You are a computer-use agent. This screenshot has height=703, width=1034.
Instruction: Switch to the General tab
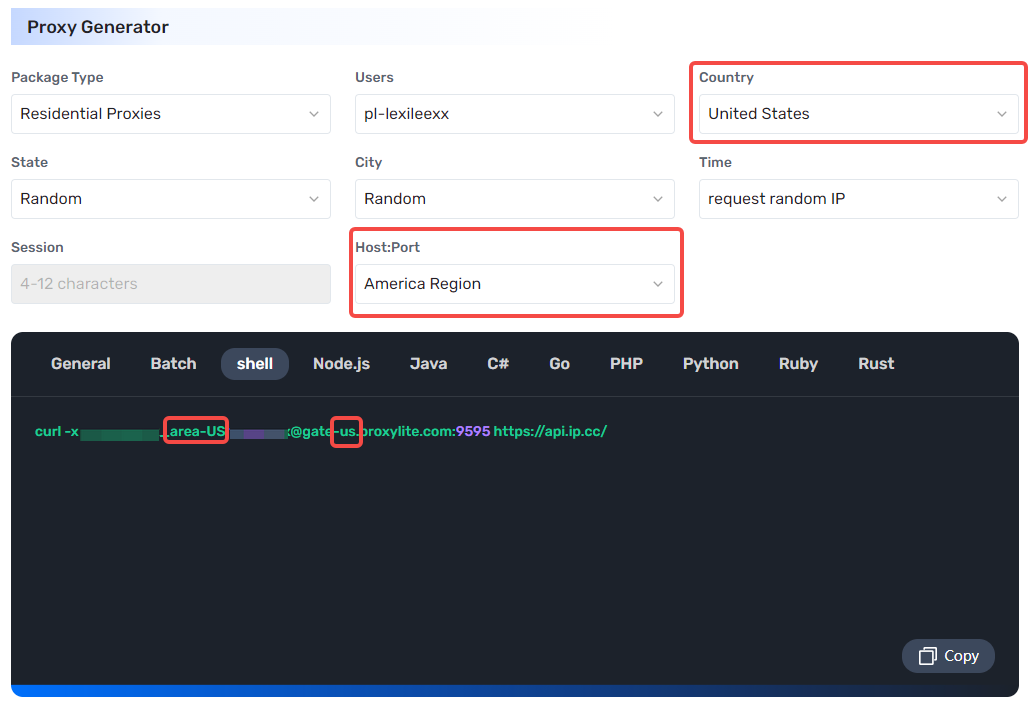click(x=80, y=364)
